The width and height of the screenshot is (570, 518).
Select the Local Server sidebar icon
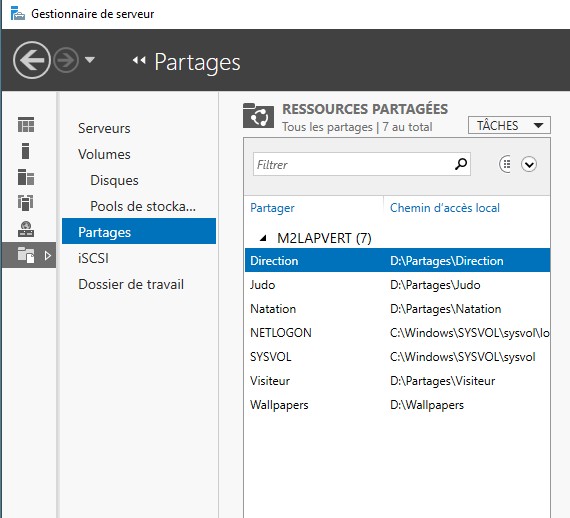pyautogui.click(x=25, y=151)
